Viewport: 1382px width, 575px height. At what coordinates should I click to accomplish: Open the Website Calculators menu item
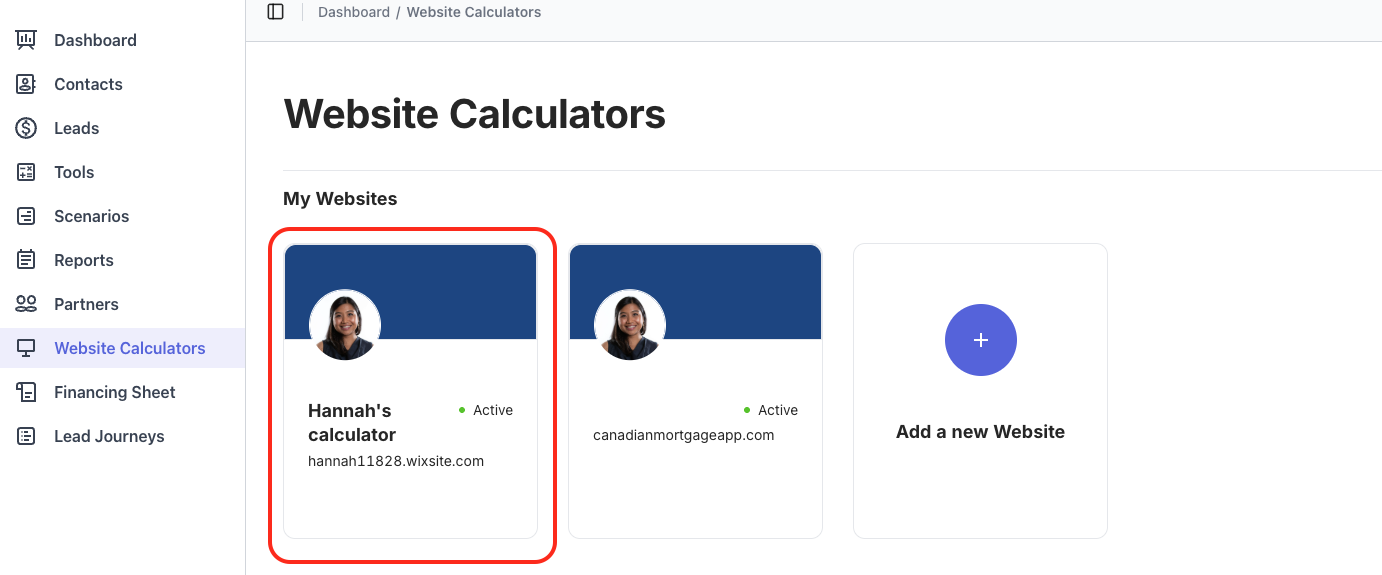(129, 348)
